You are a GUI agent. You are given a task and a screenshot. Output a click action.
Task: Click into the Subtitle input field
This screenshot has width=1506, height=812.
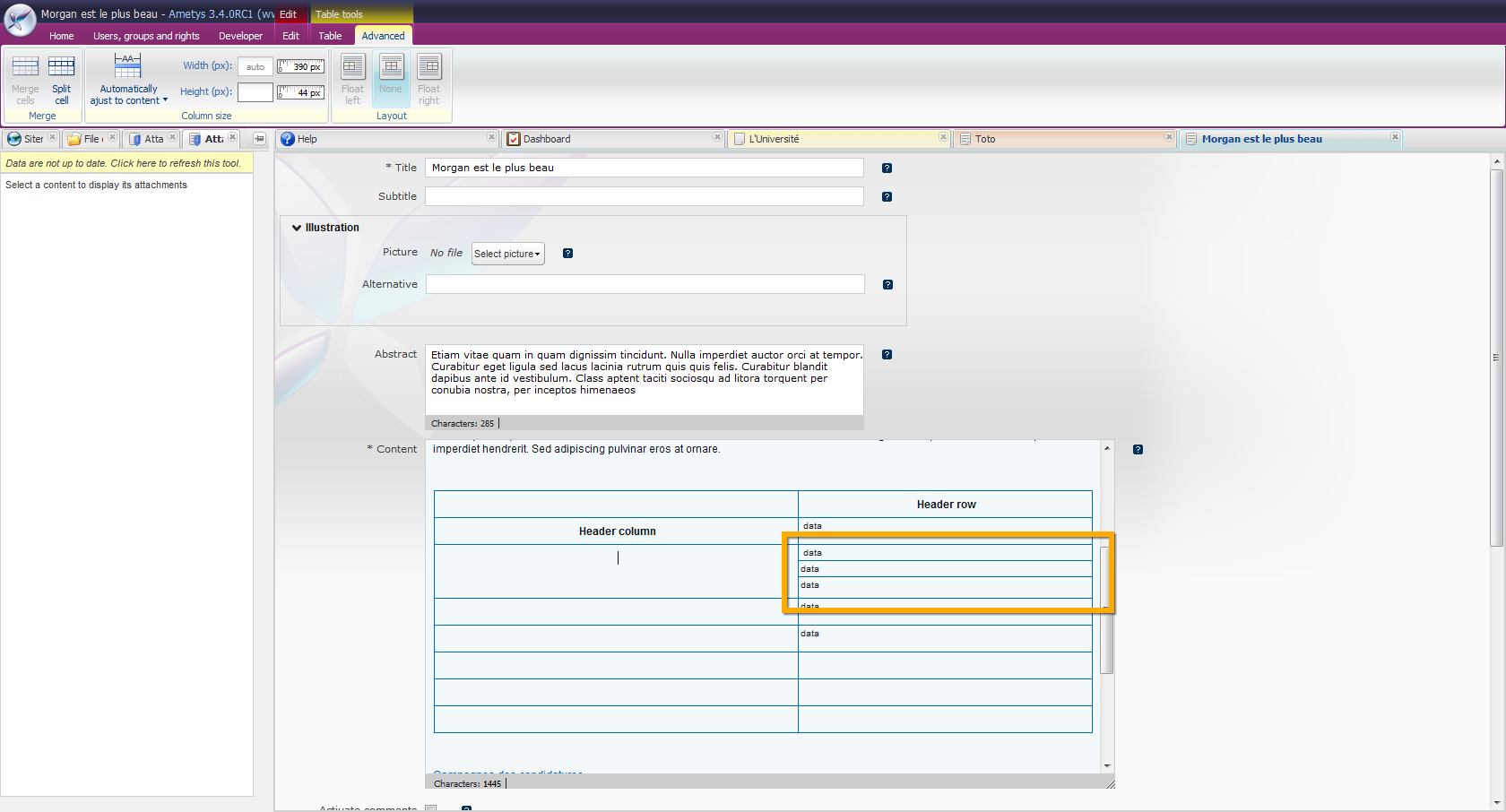(644, 196)
